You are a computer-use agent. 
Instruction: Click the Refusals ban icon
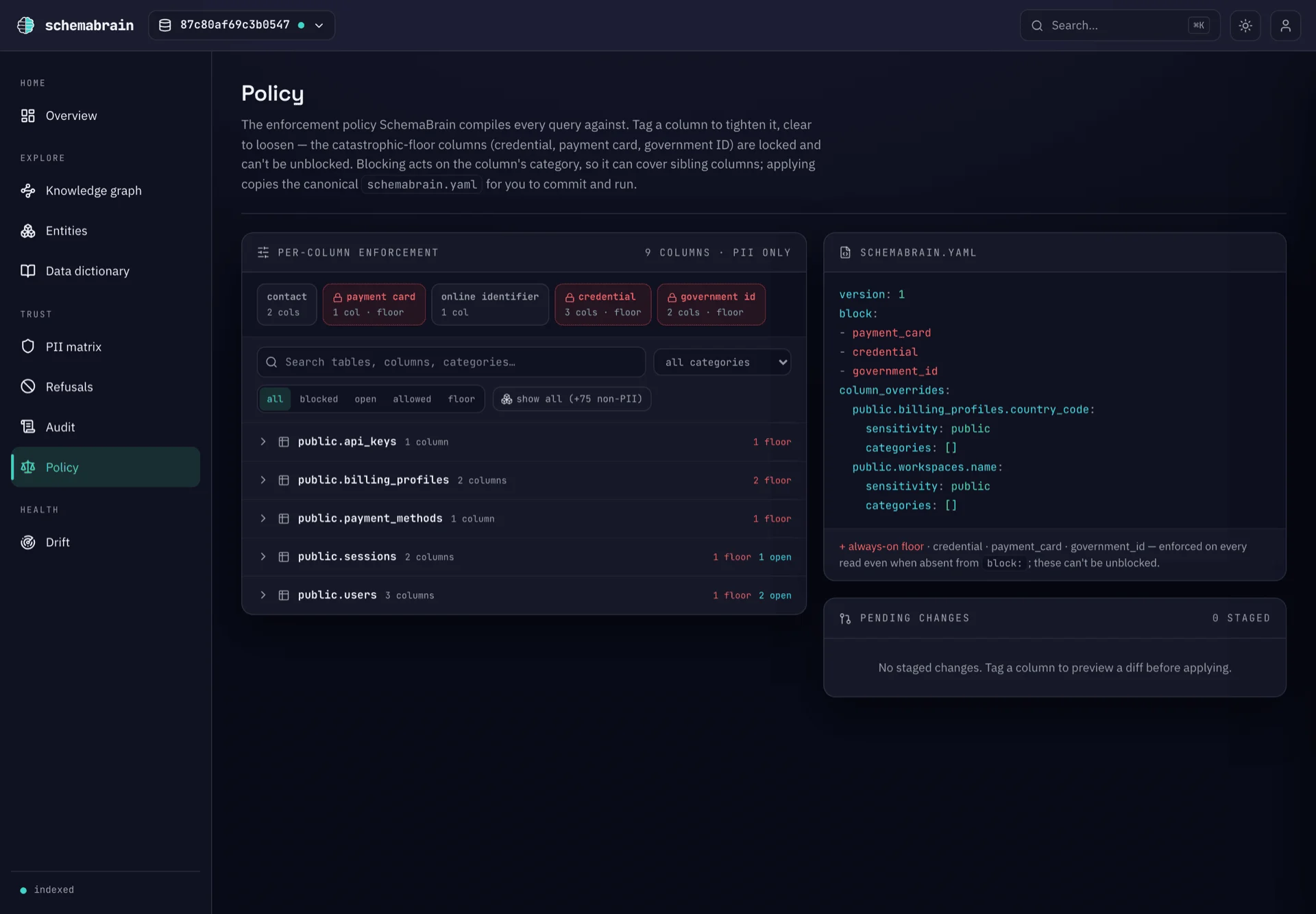(27, 387)
